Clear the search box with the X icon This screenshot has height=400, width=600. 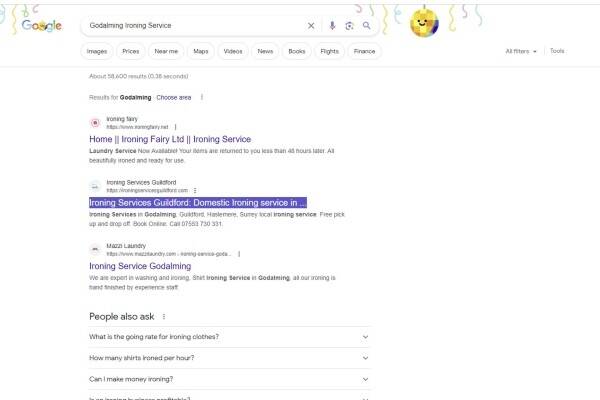[311, 26]
